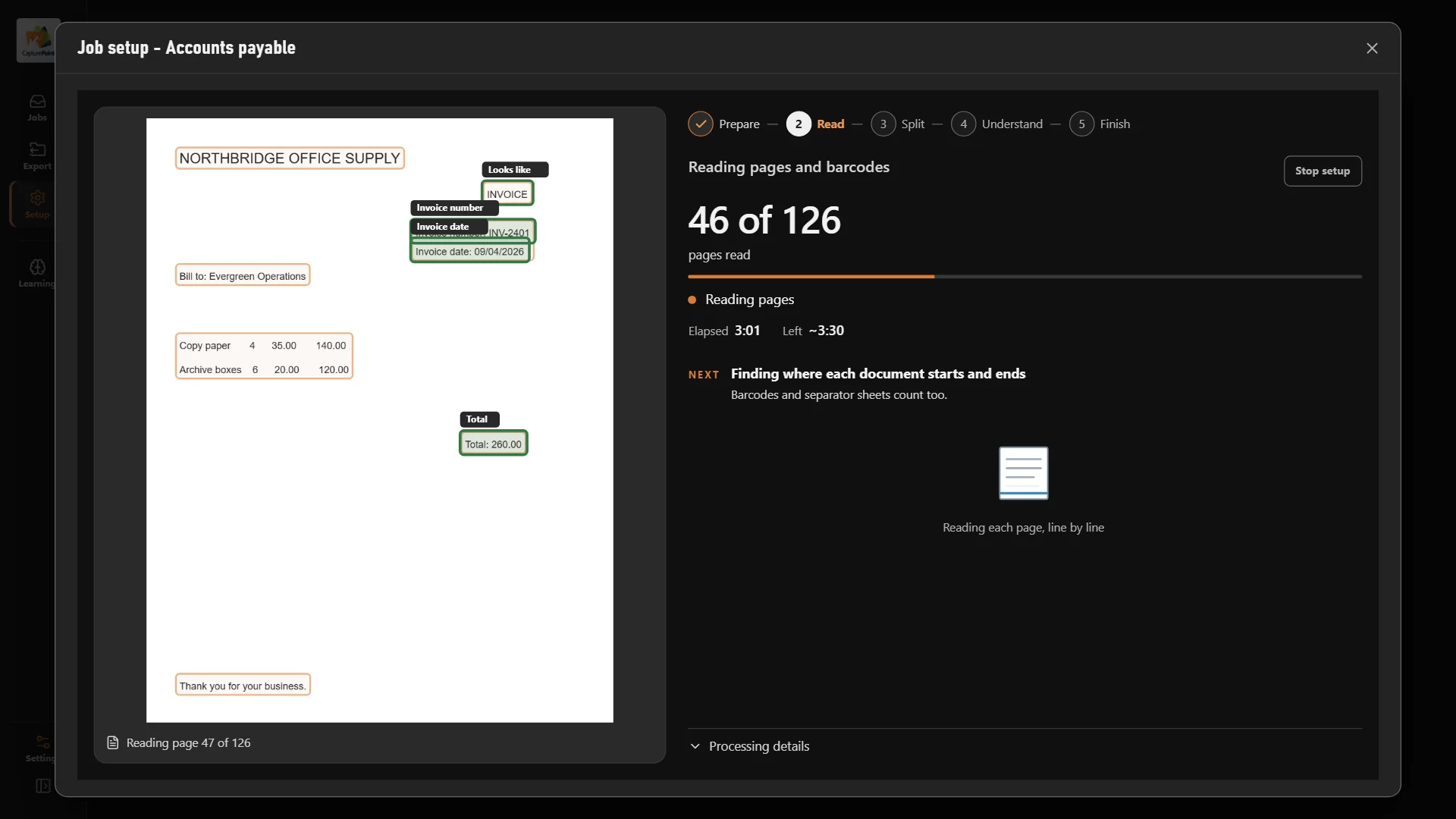1456x819 pixels.
Task: Stop the setup process
Action: pos(1322,171)
